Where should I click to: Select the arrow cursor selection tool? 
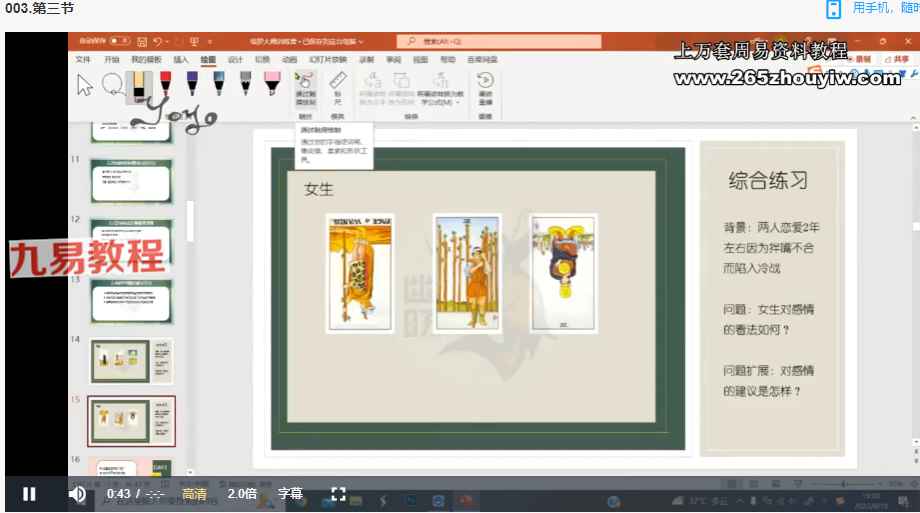[84, 85]
